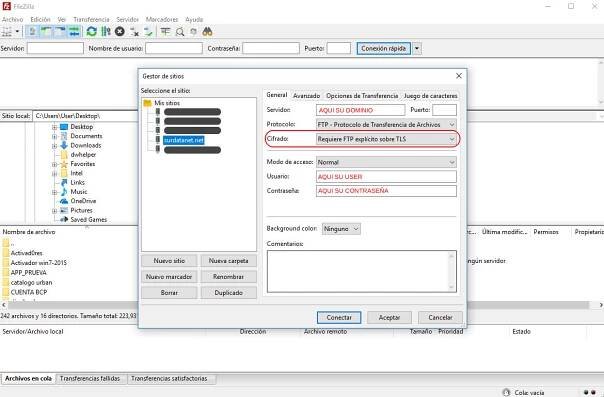Click the reconnect to last server icon
604x397 pixels.
click(148, 32)
